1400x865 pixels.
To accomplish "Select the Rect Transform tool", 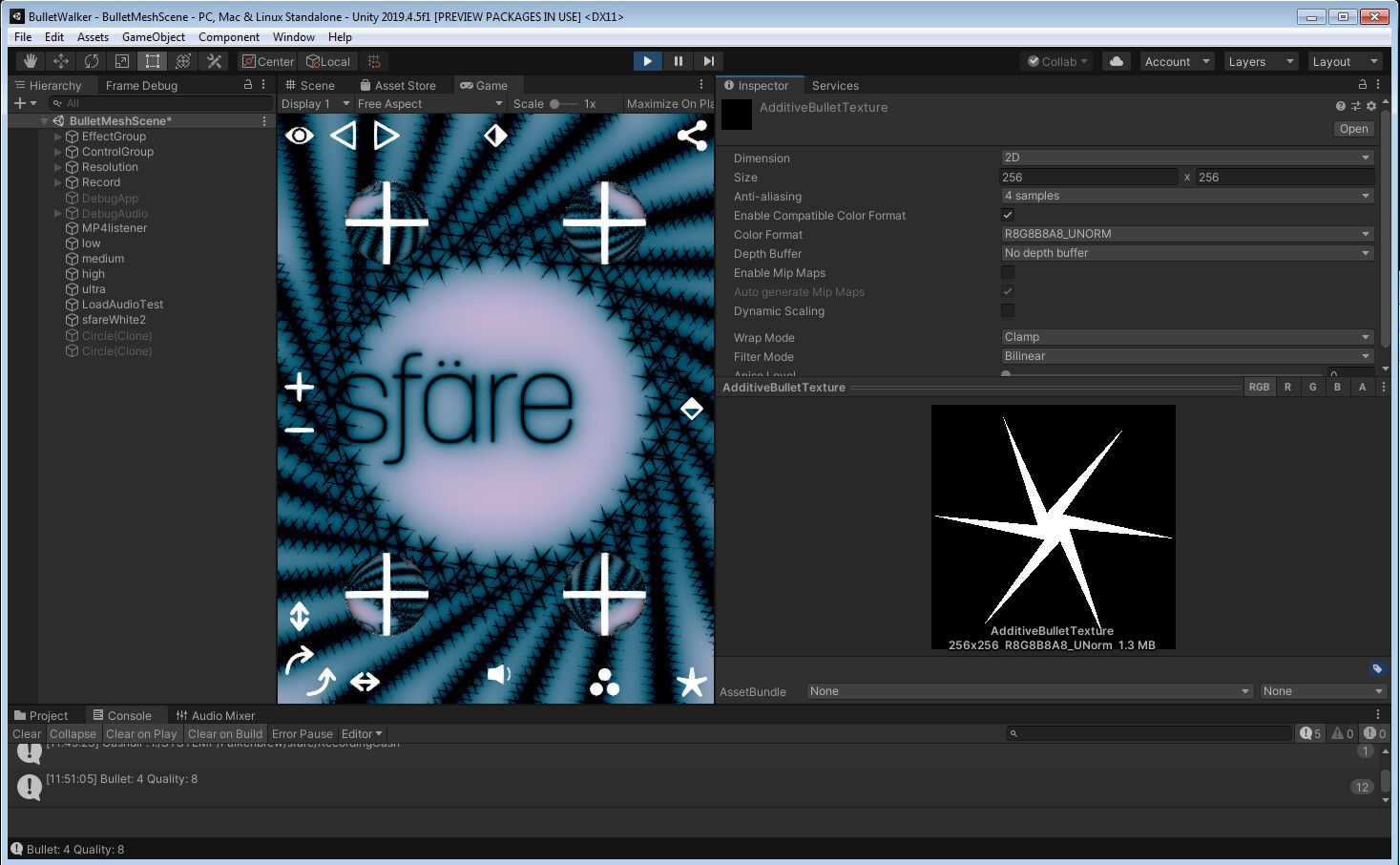I will click(x=153, y=61).
